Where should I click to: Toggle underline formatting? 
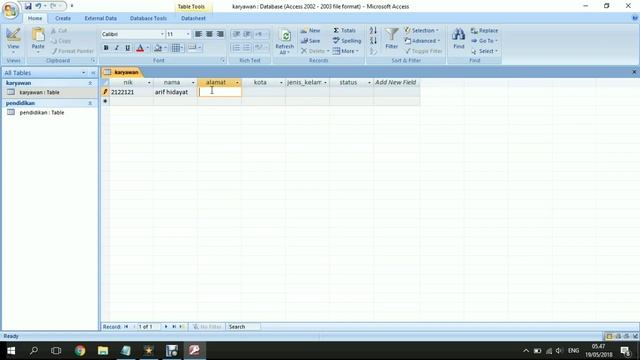(128, 48)
